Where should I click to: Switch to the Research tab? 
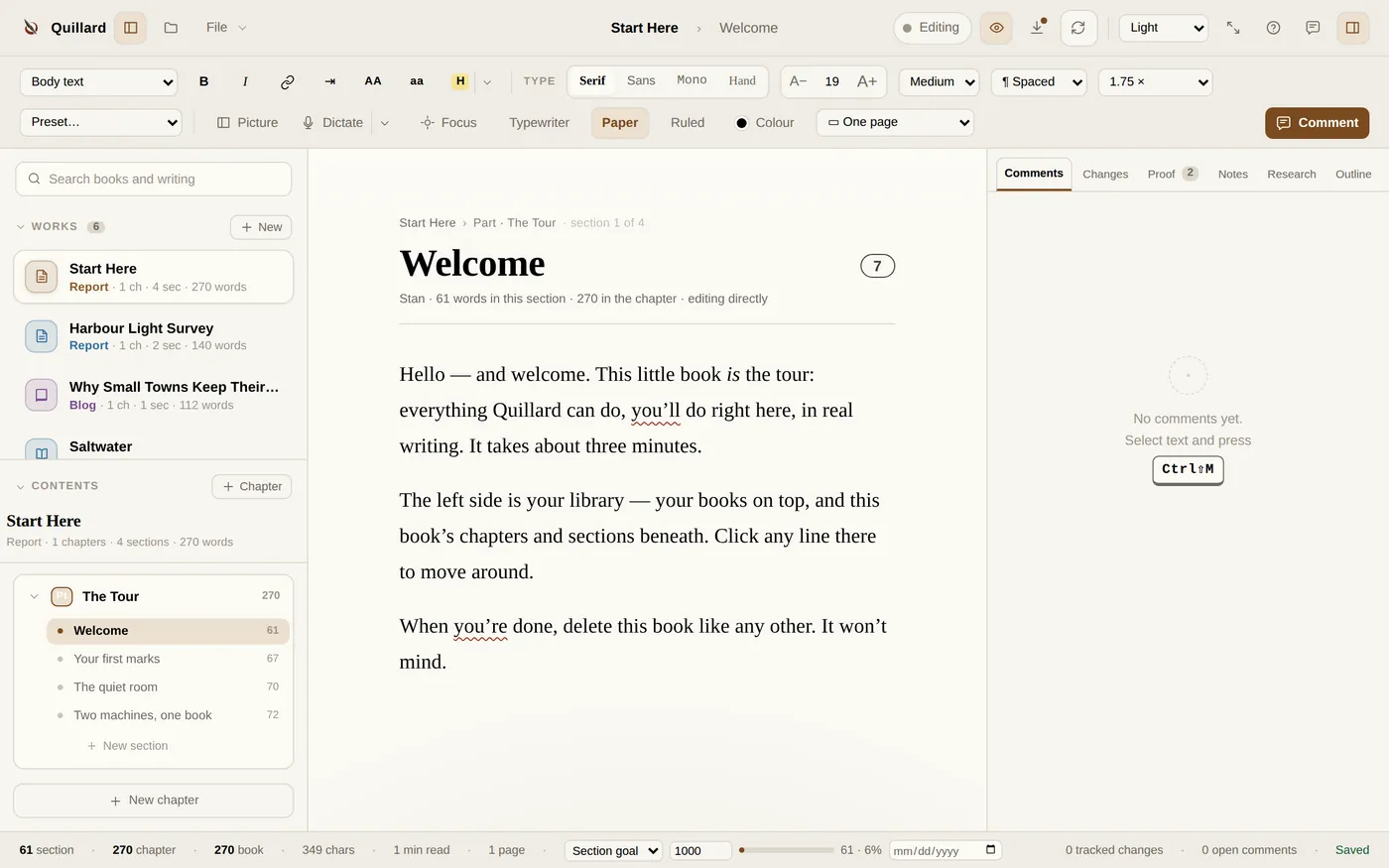point(1292,174)
